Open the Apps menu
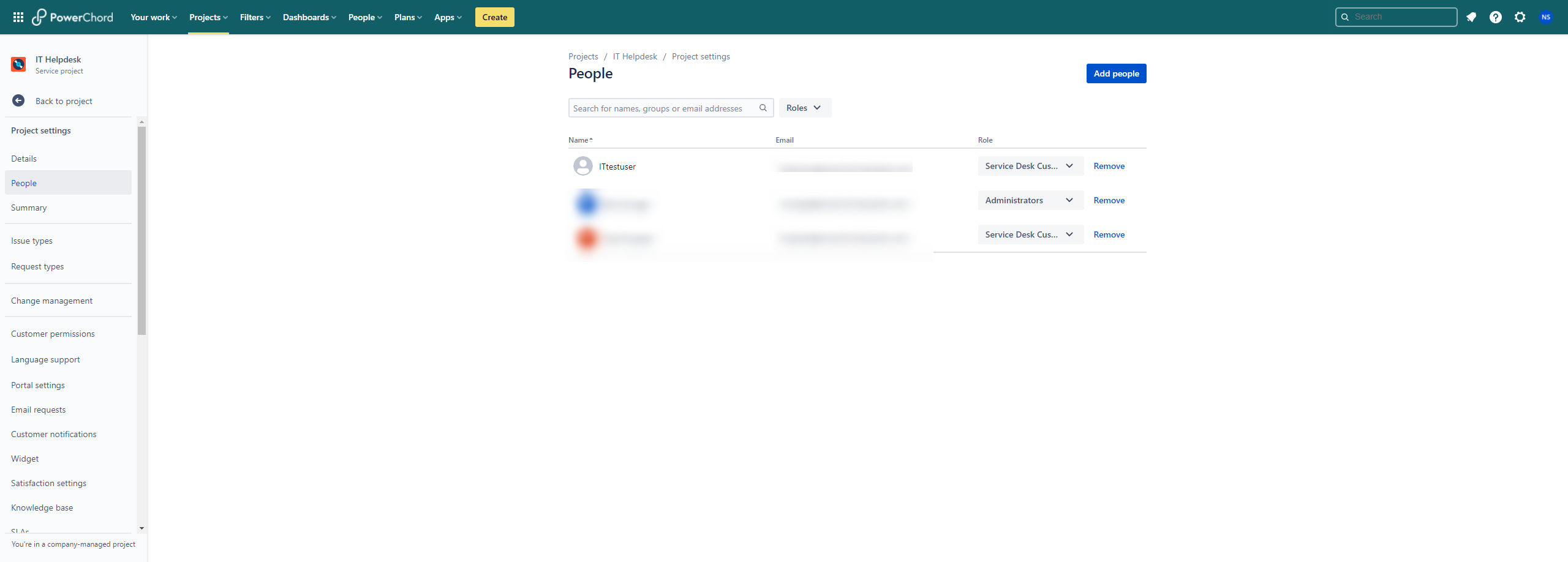The image size is (1568, 562). tap(448, 17)
